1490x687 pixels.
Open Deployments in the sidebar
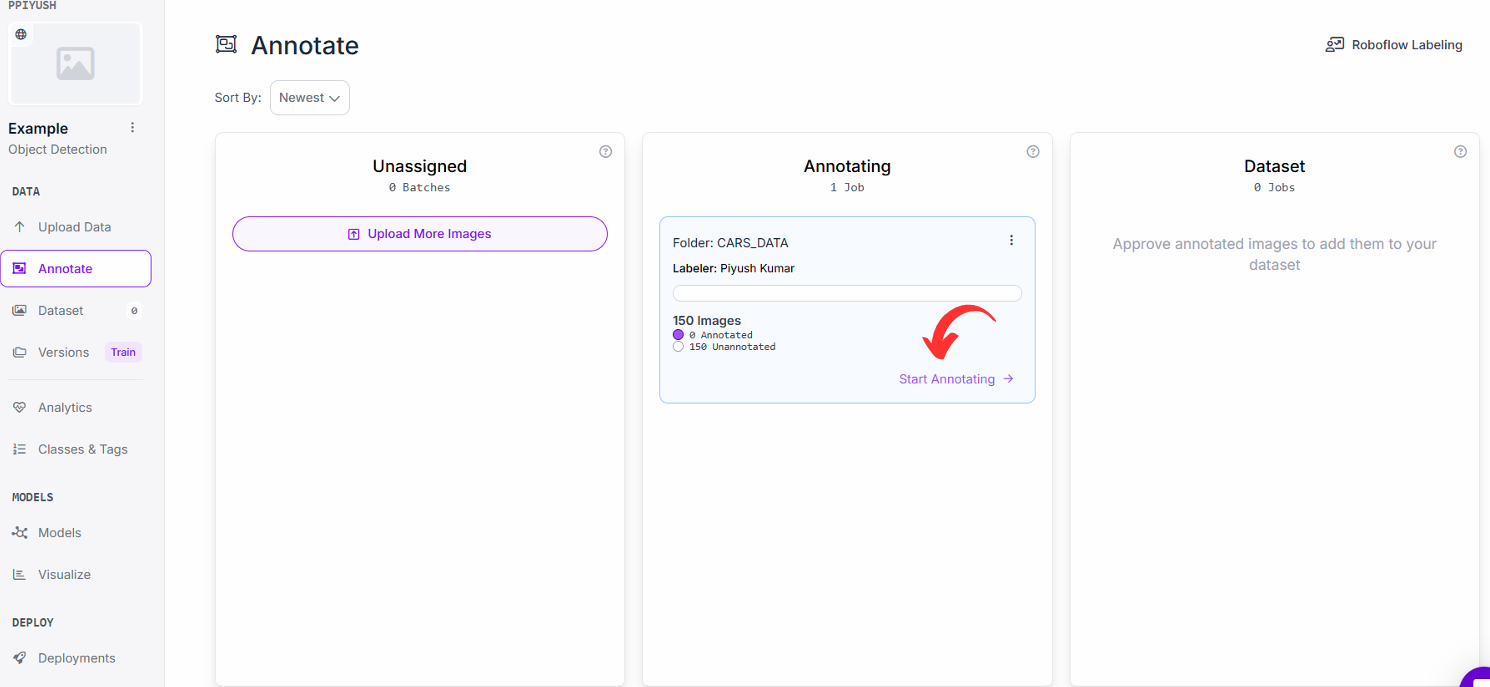[x=76, y=658]
